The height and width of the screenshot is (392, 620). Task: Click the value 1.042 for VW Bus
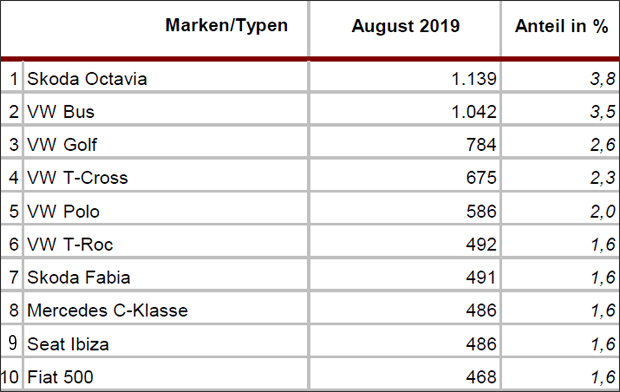tap(474, 112)
